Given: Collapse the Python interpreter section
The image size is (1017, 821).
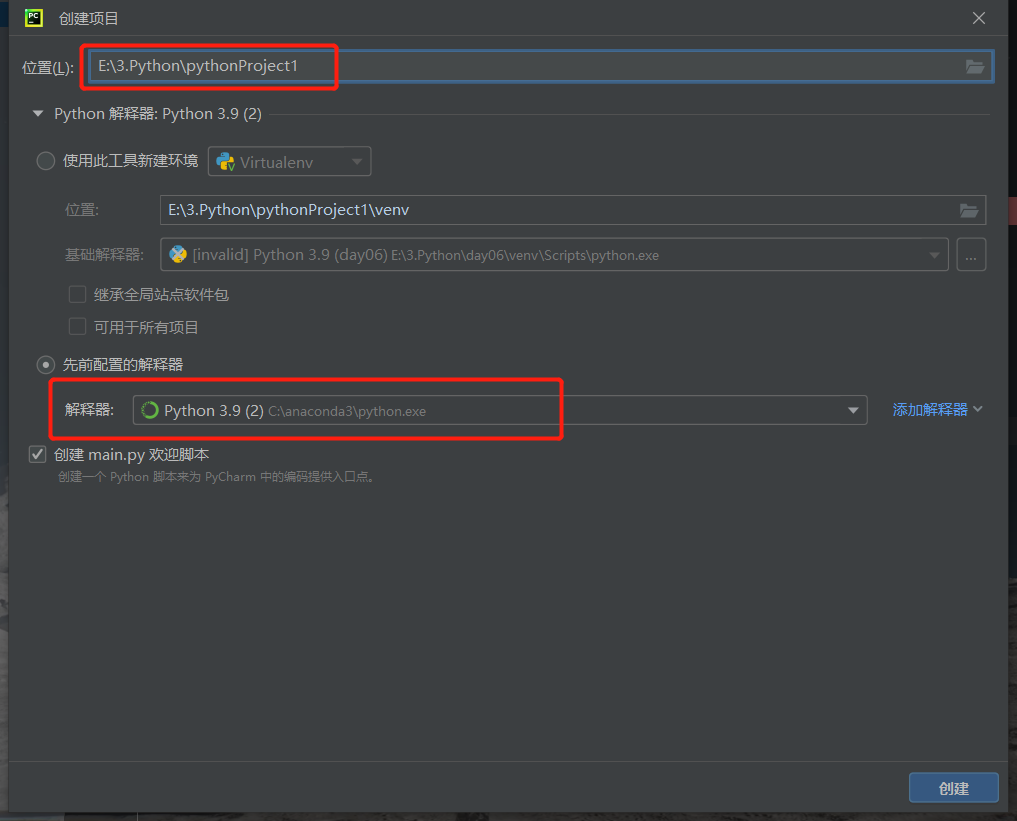Looking at the screenshot, I should tap(38, 113).
